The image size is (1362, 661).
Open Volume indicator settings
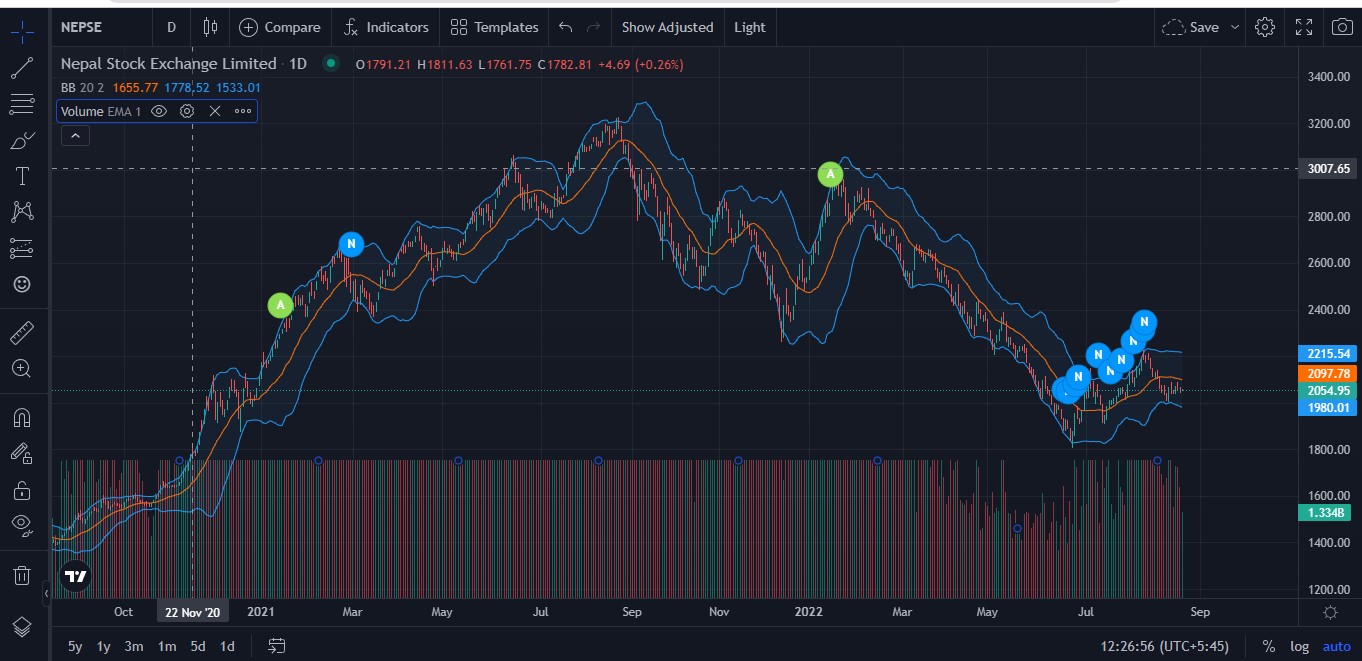186,111
